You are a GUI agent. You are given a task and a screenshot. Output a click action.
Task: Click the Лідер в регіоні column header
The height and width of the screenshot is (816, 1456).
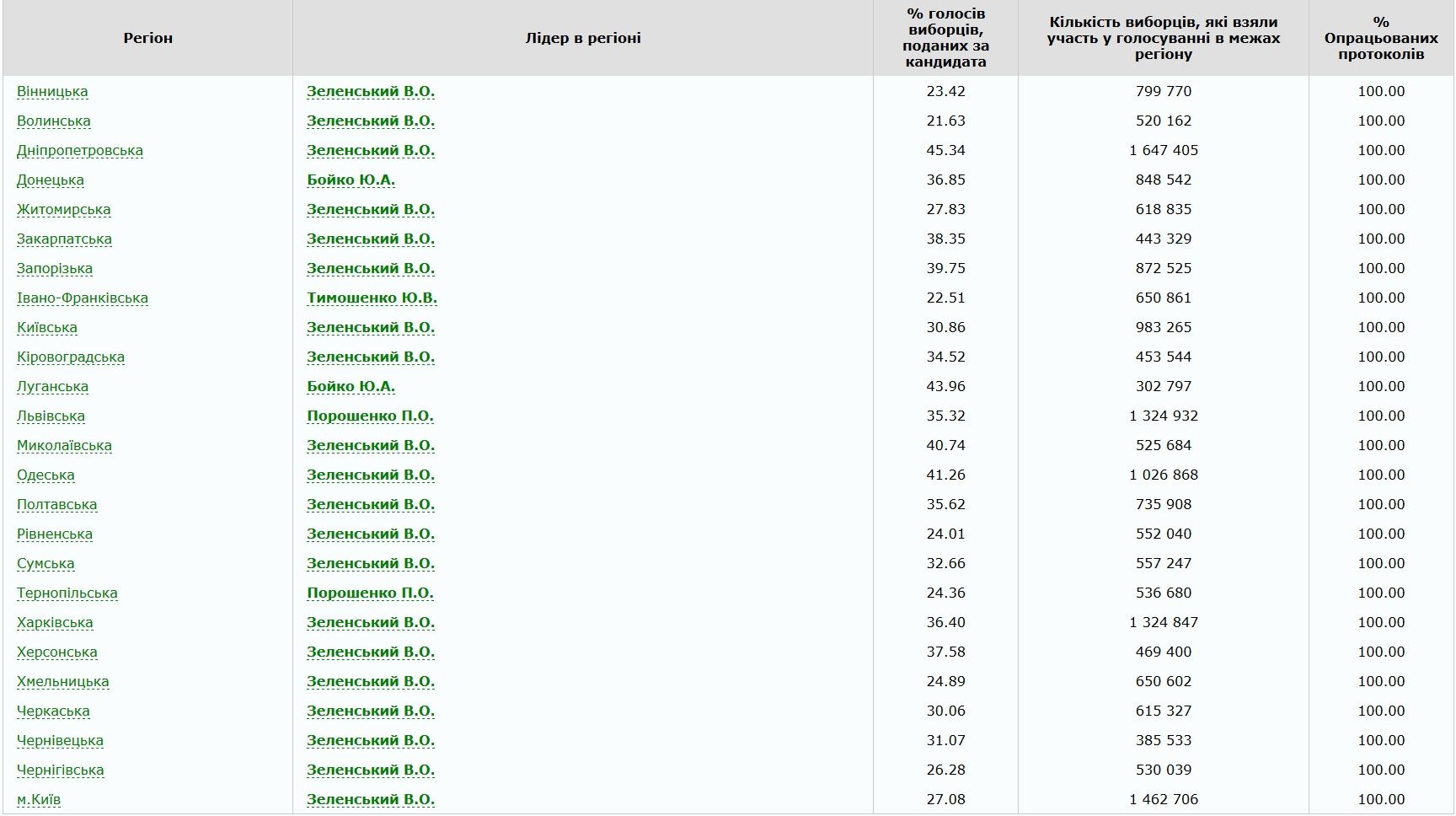coord(583,38)
